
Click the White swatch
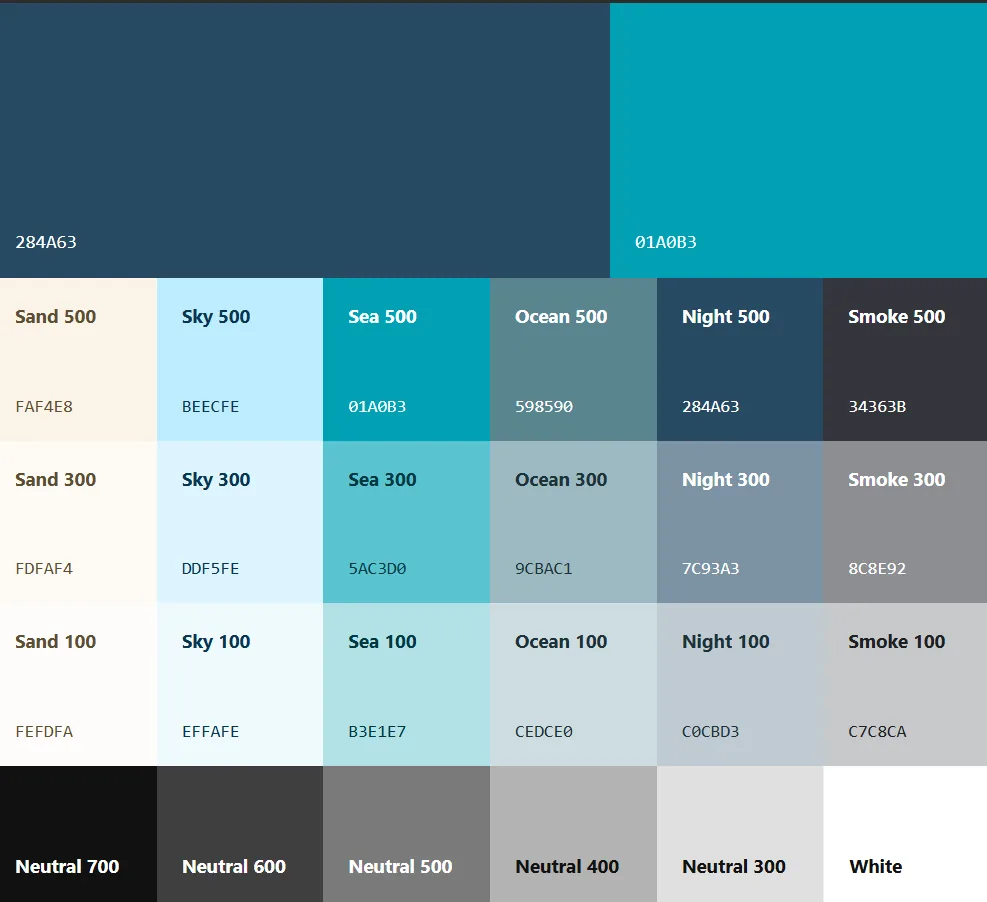click(x=905, y=834)
